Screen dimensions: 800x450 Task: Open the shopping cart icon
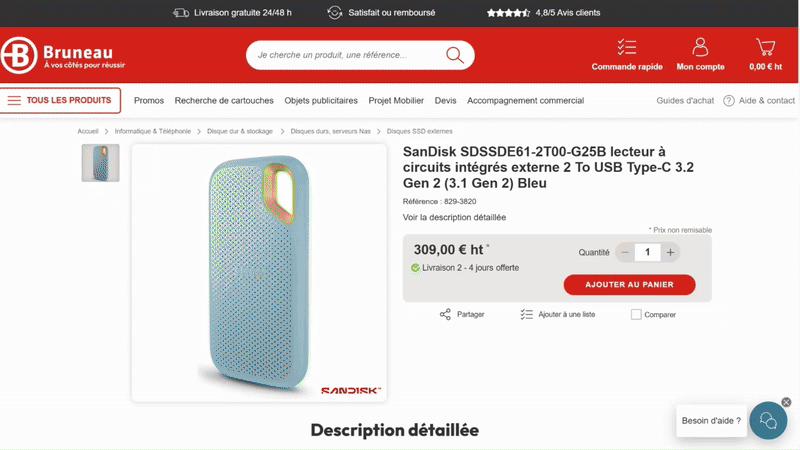tap(766, 47)
